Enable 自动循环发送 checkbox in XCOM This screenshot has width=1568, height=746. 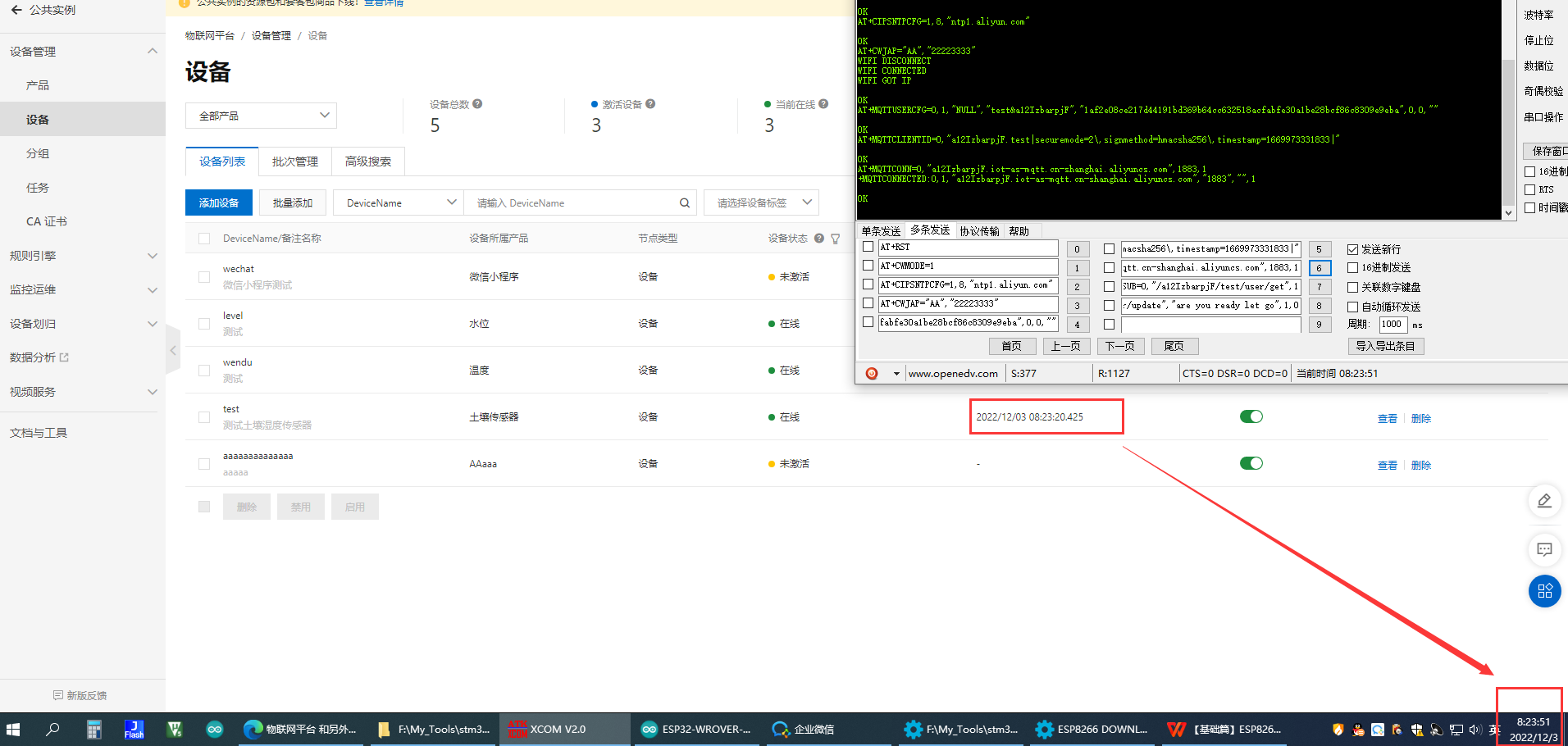[1353, 307]
